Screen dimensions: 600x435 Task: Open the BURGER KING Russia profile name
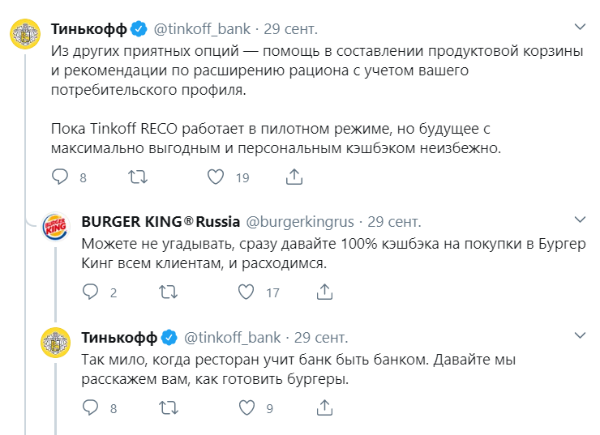click(158, 221)
